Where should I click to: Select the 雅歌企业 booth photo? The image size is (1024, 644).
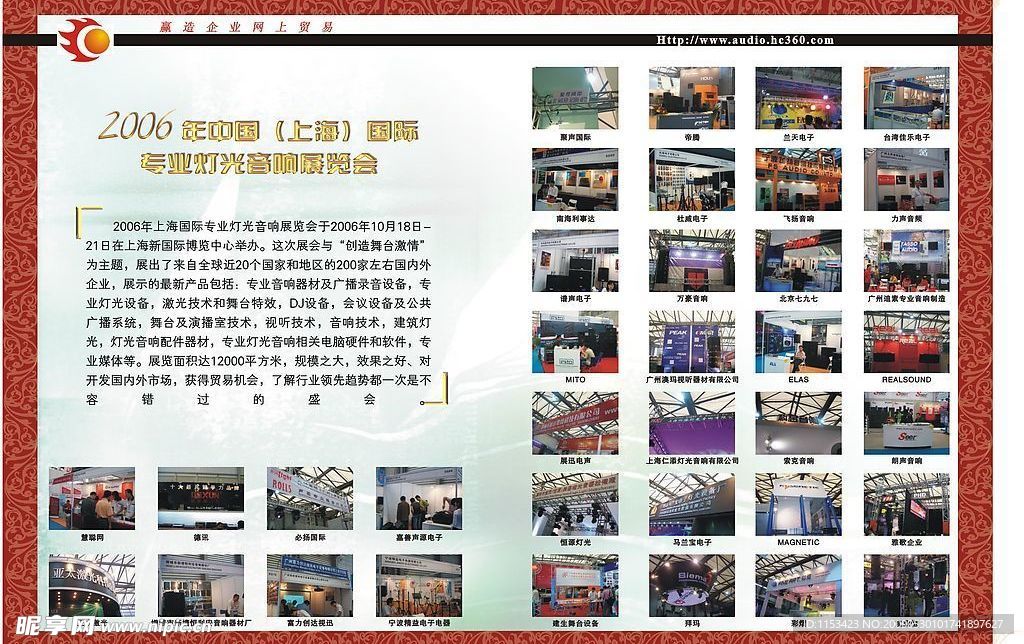pos(906,505)
